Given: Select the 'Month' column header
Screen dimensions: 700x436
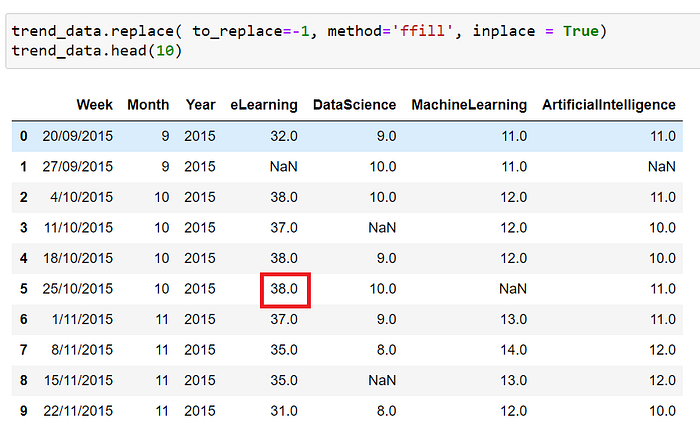Looking at the screenshot, I should 148,105.
